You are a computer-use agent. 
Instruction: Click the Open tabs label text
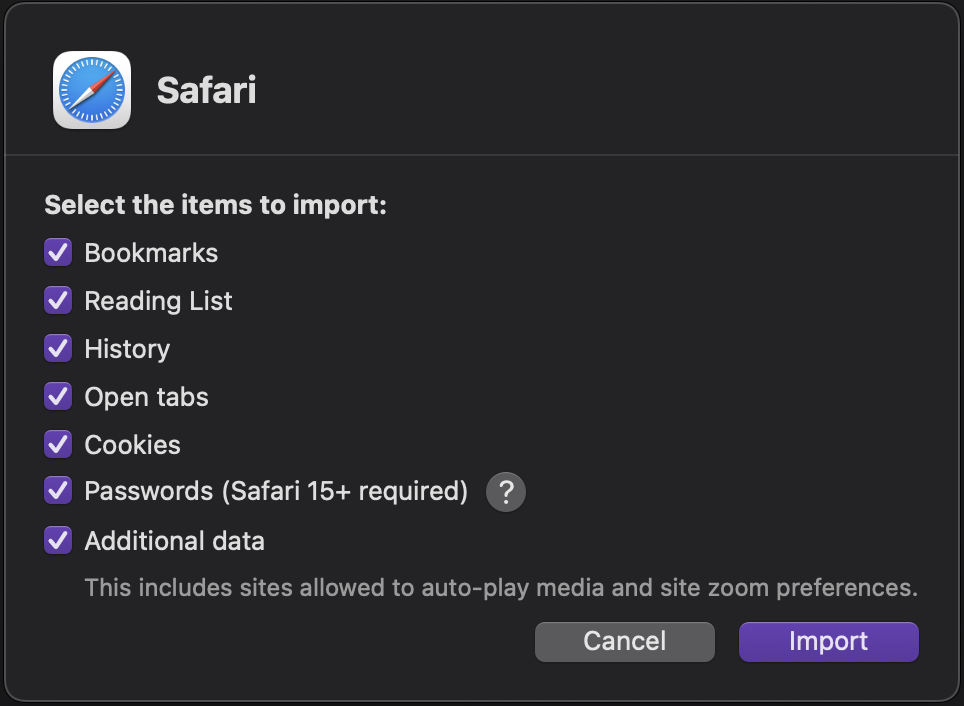147,396
